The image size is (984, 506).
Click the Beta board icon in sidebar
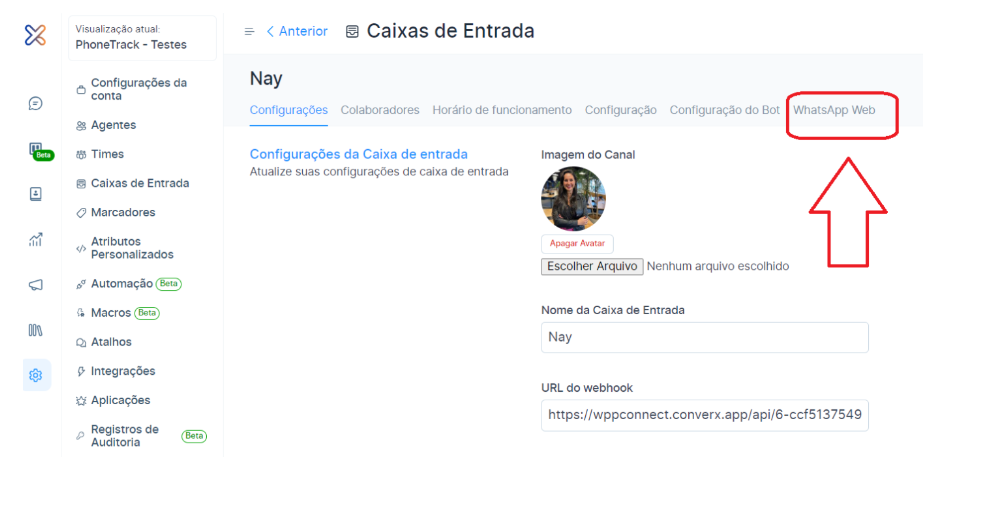pos(37,150)
